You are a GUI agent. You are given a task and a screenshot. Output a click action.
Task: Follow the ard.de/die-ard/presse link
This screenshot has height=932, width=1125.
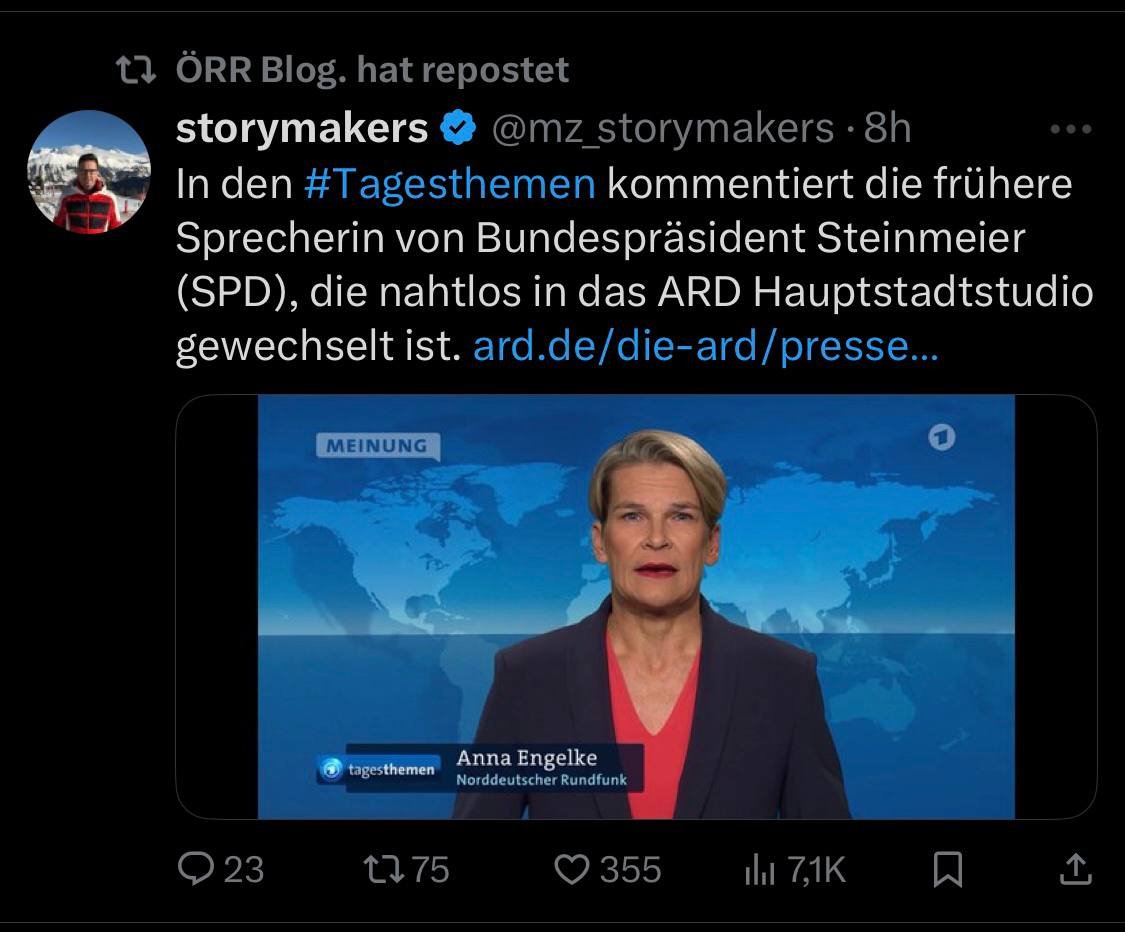(x=706, y=346)
